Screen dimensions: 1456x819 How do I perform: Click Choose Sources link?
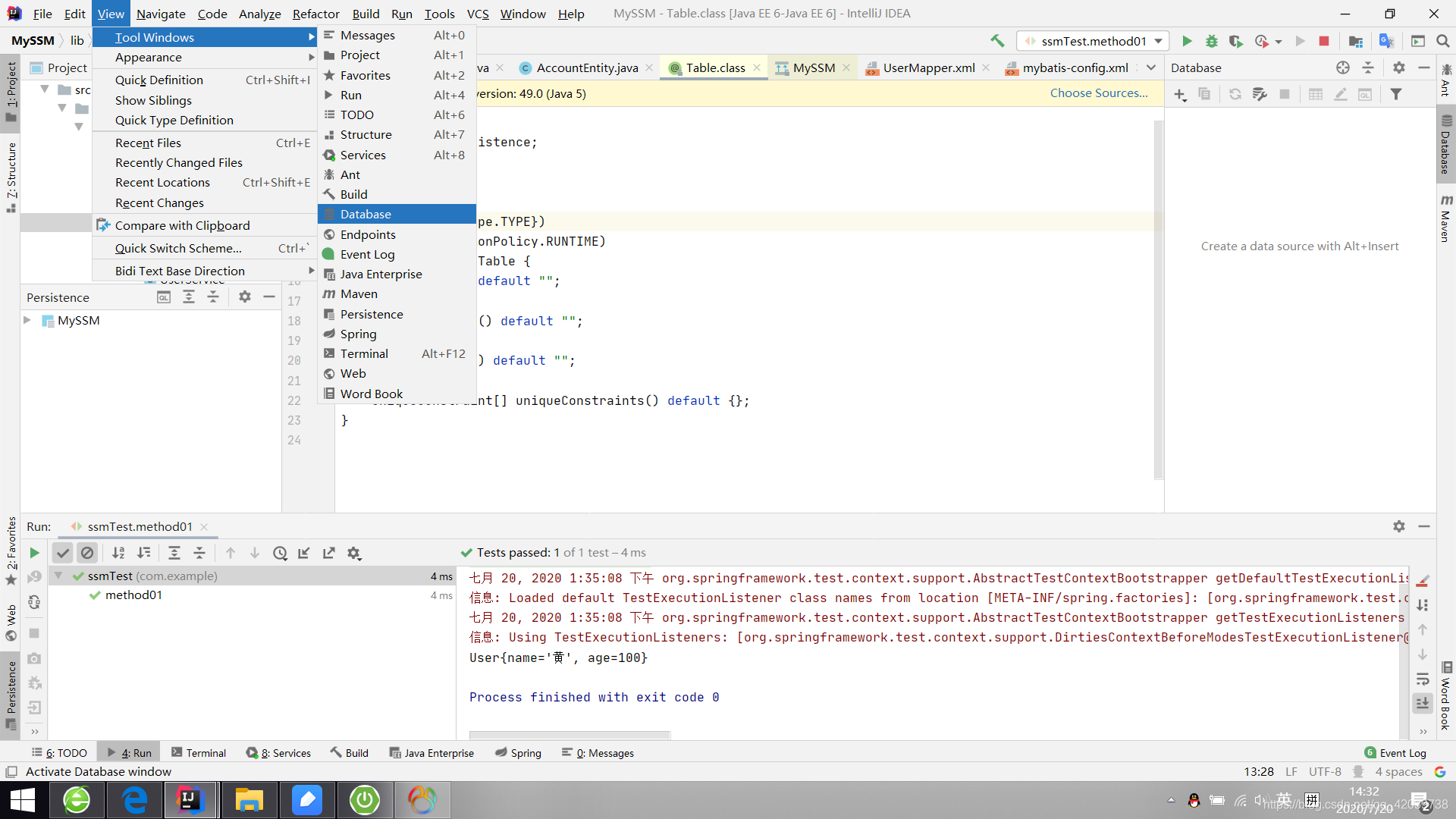click(1099, 93)
